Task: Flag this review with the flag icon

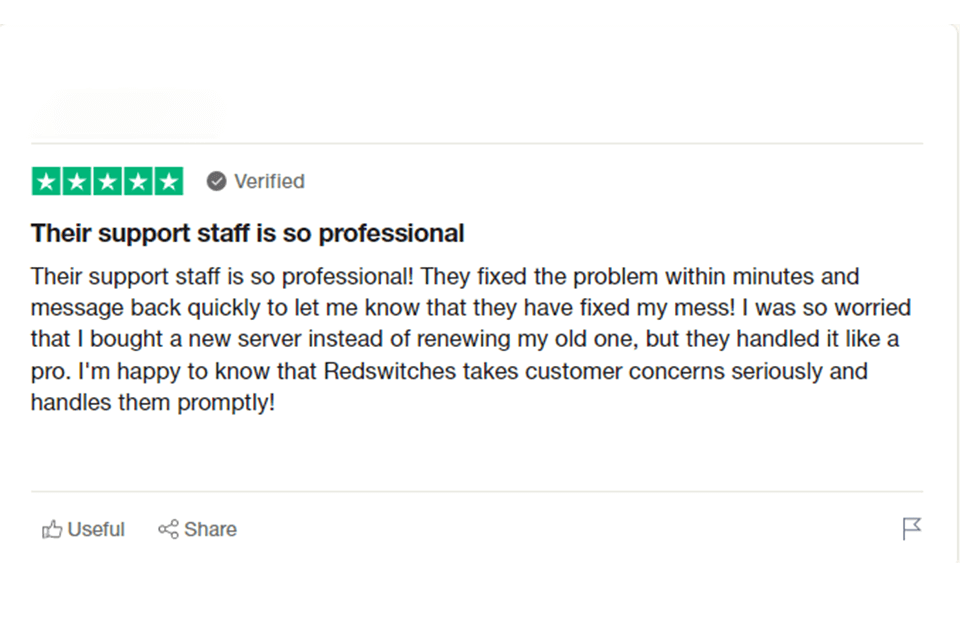Action: coord(911,529)
